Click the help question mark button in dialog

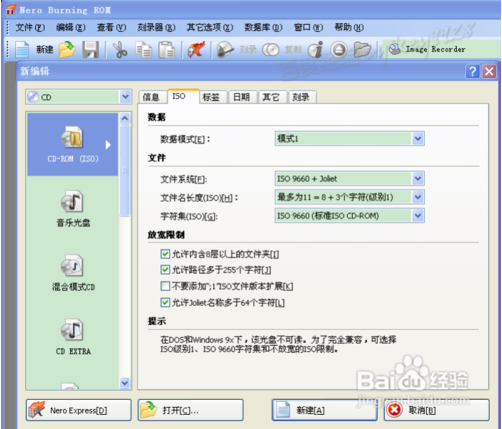tap(472, 71)
